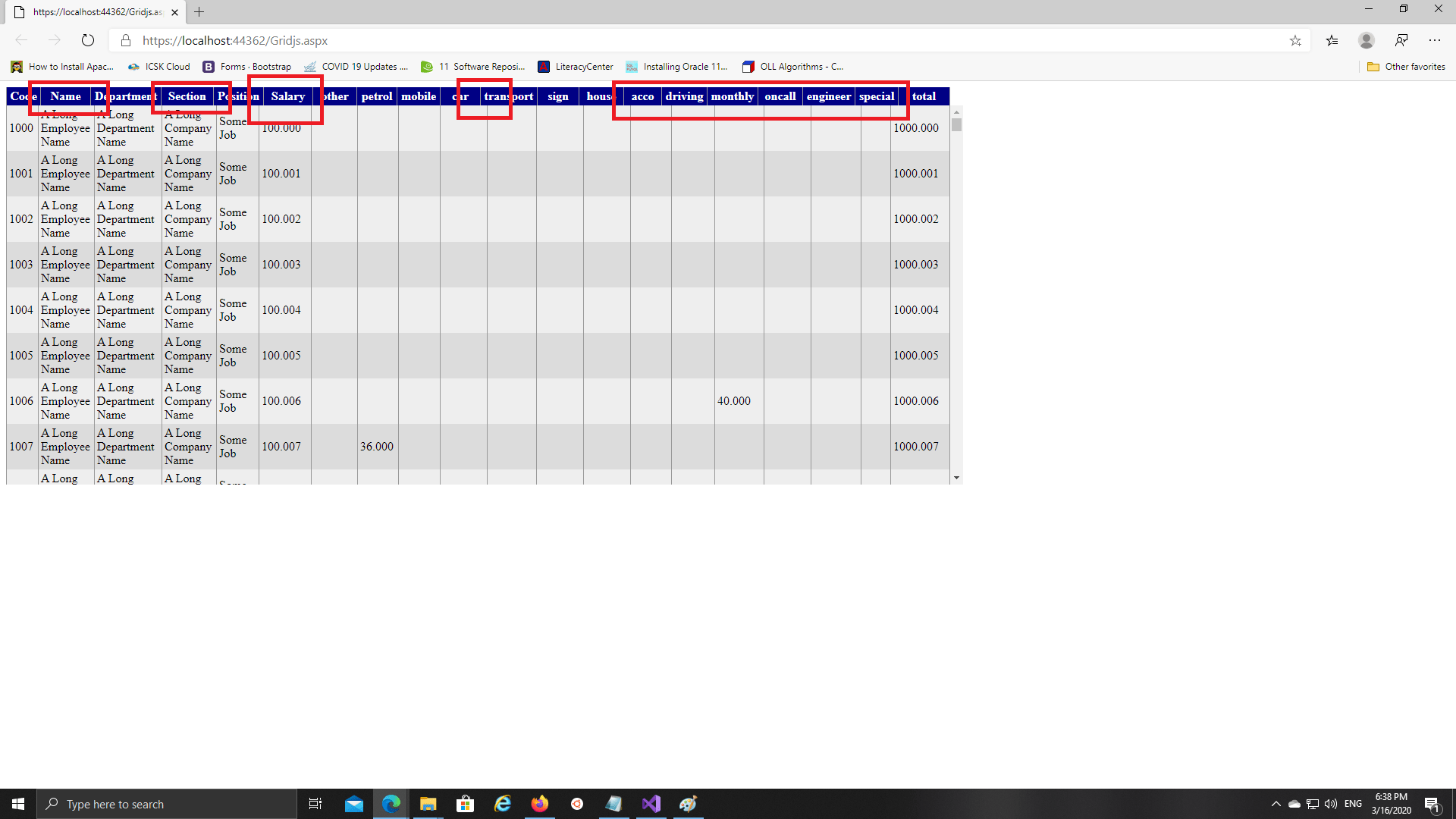1456x819 pixels.
Task: Open Task View on taskbar
Action: [315, 804]
